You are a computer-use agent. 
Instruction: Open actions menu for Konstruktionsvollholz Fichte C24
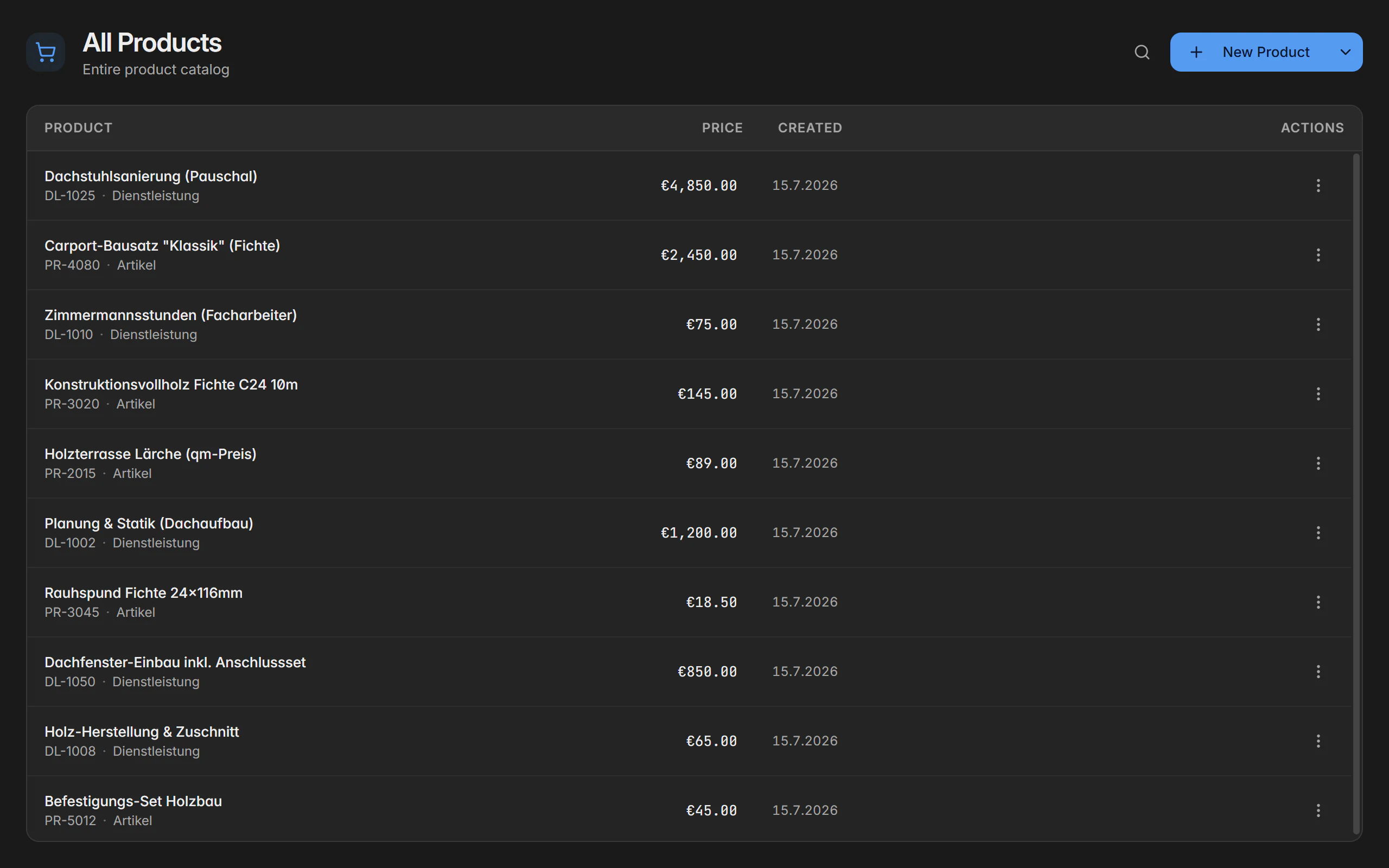click(x=1318, y=394)
